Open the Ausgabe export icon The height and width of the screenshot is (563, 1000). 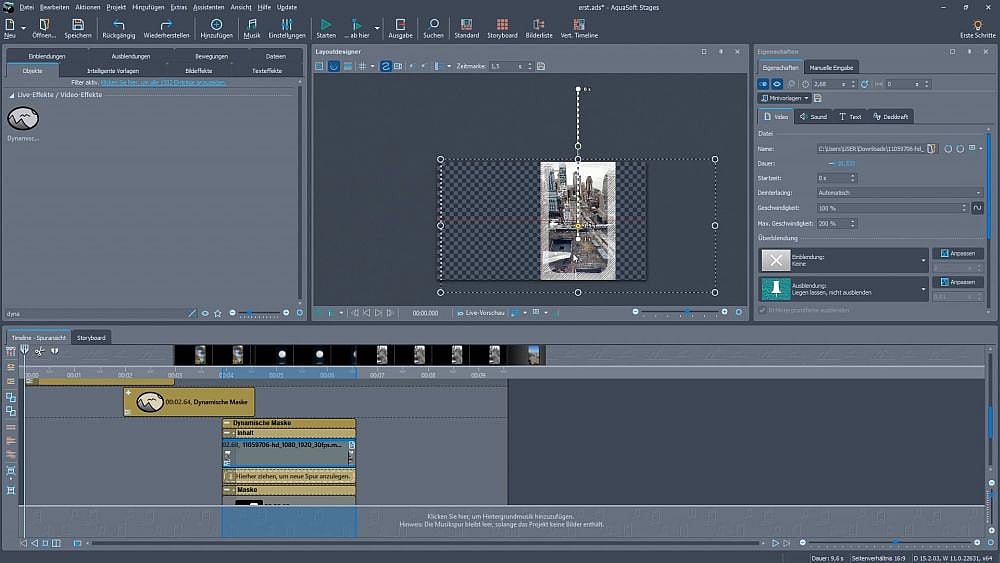click(x=400, y=24)
